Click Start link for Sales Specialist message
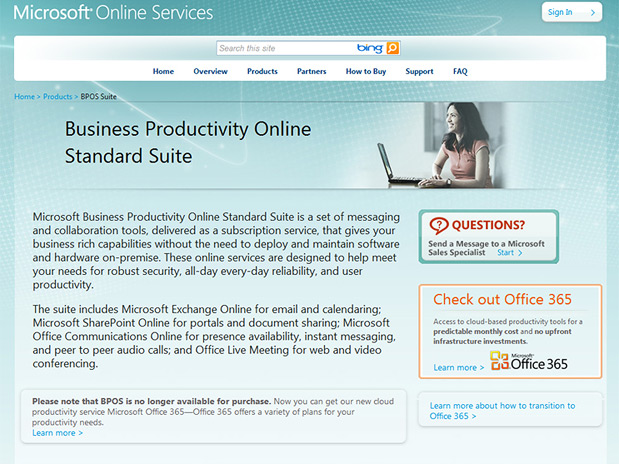The image size is (619, 464). tap(509, 253)
